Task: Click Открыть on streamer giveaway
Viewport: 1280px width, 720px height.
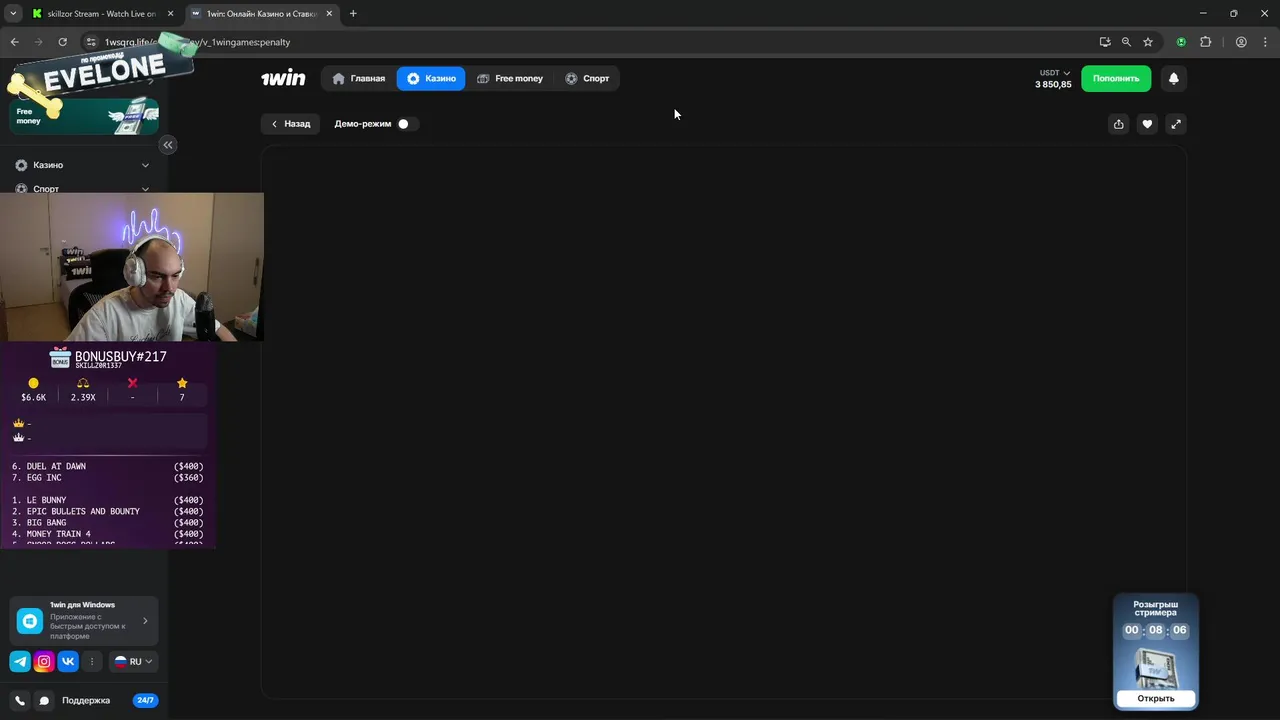Action: 1156,698
